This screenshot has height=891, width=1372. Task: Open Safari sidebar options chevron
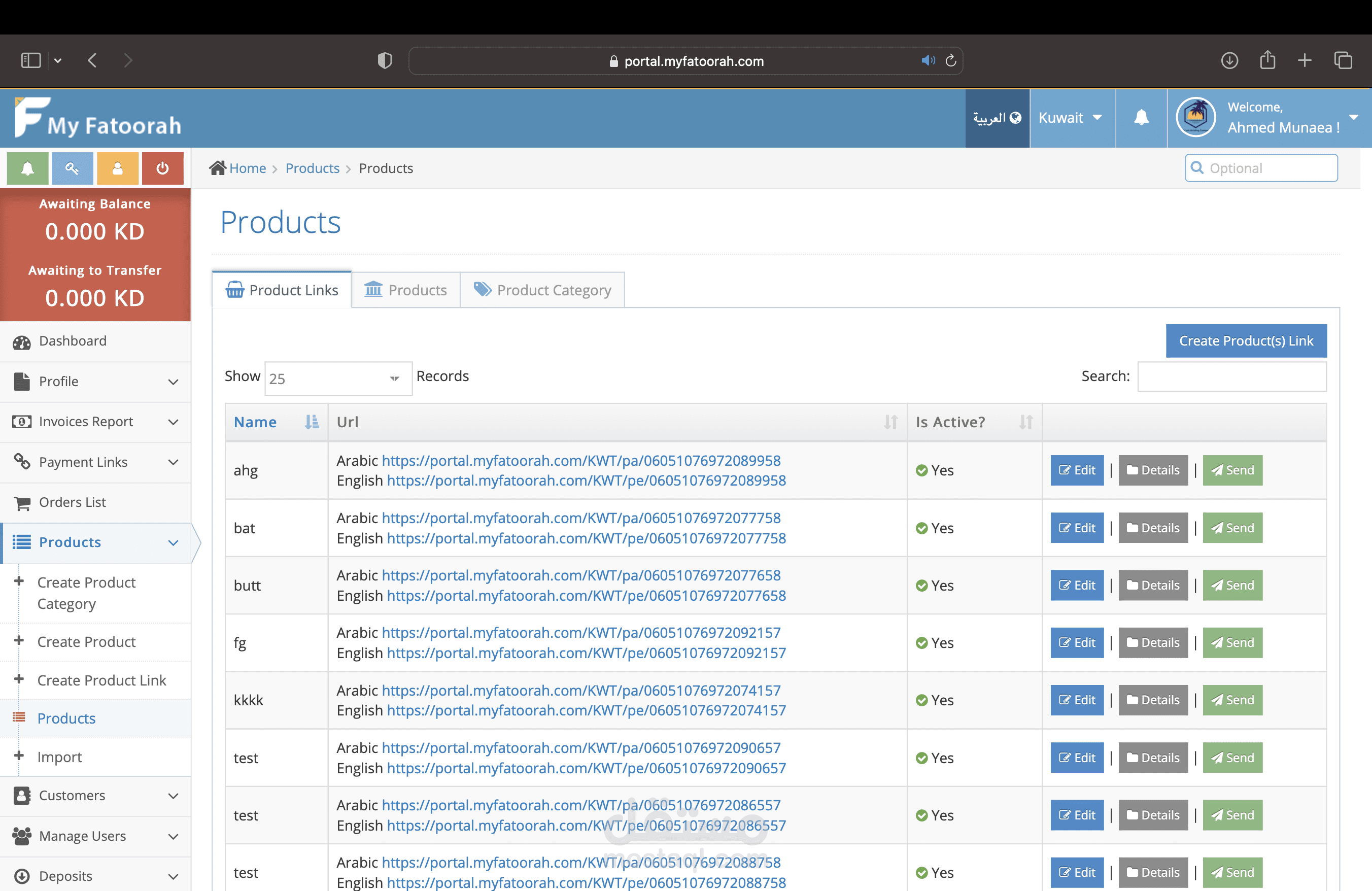click(58, 60)
